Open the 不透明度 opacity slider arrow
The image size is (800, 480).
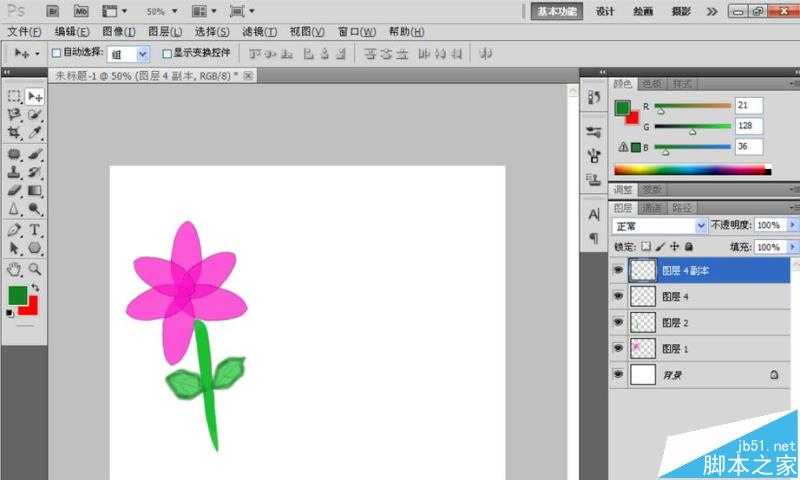pos(793,226)
